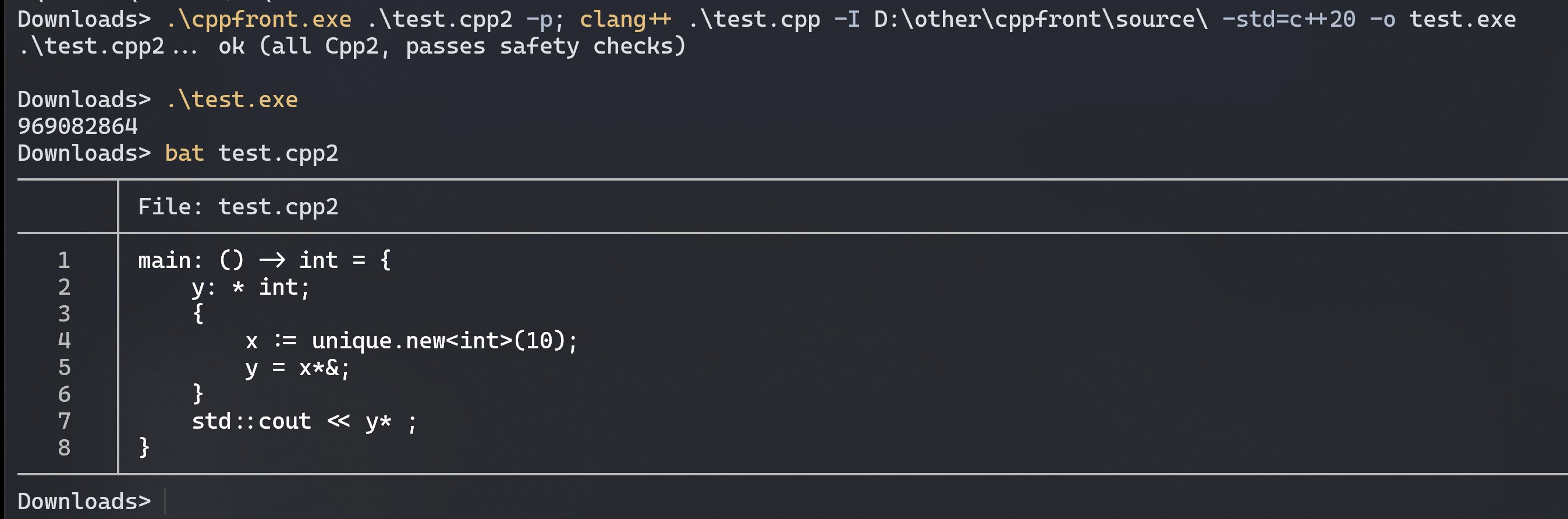Click the 'clang++' command in the first line
This screenshot has height=519, width=1568.
coord(625,19)
